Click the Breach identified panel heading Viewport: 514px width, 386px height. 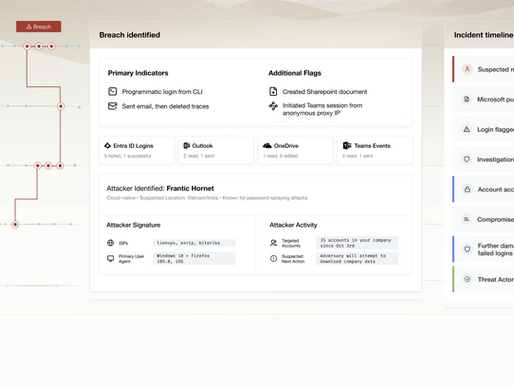(130, 35)
